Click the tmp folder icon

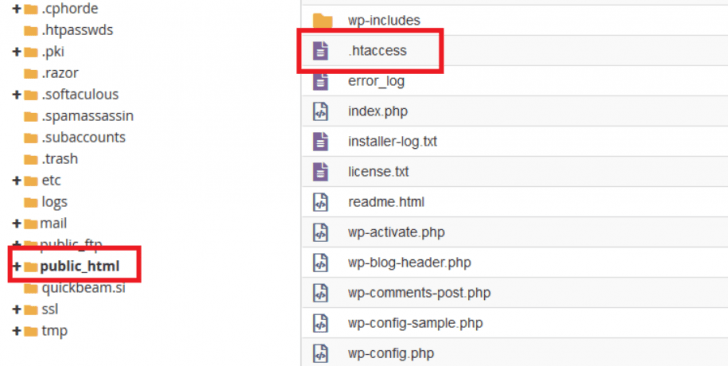31,331
